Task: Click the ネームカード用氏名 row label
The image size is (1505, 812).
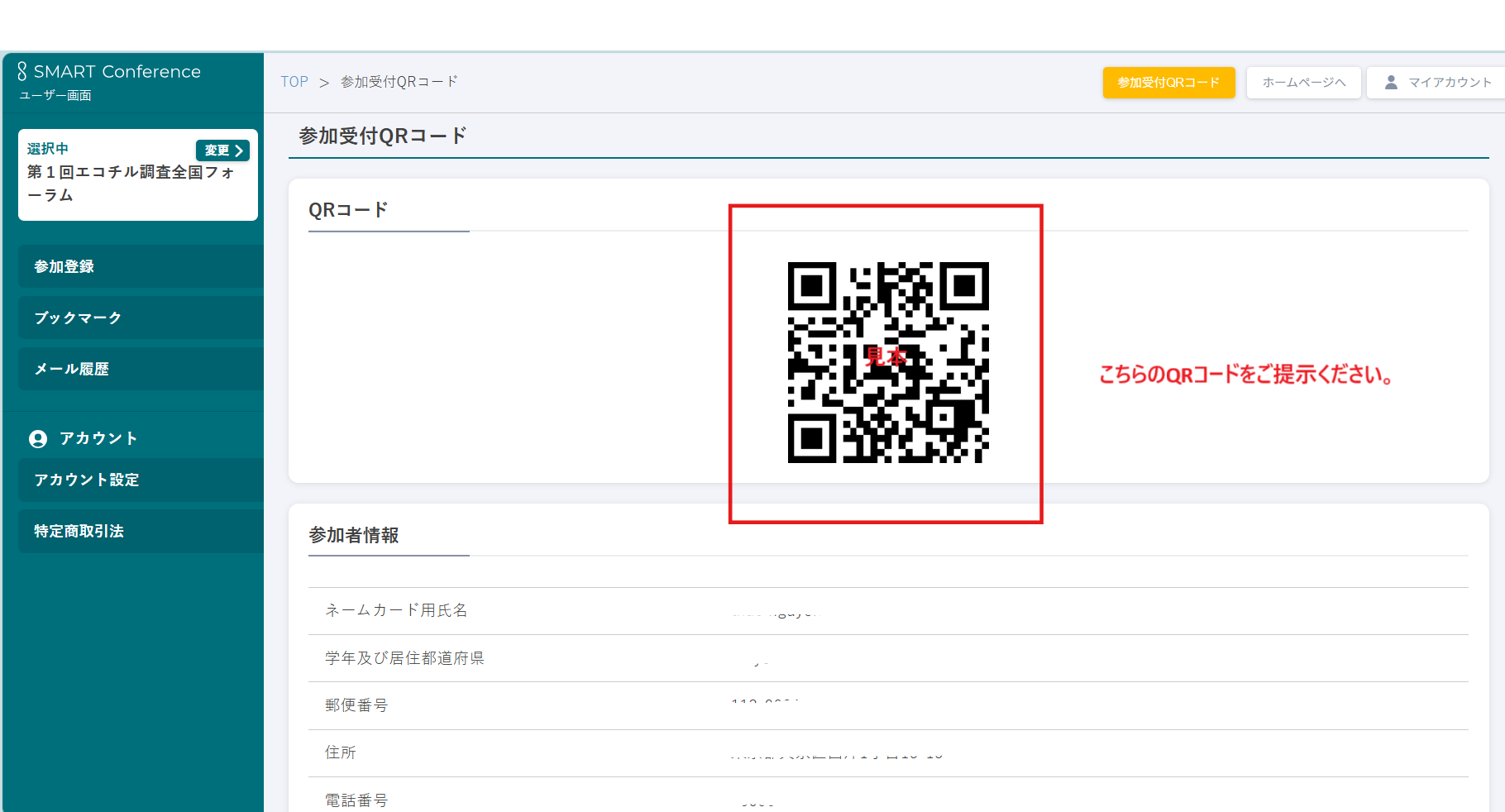Action: coord(396,610)
